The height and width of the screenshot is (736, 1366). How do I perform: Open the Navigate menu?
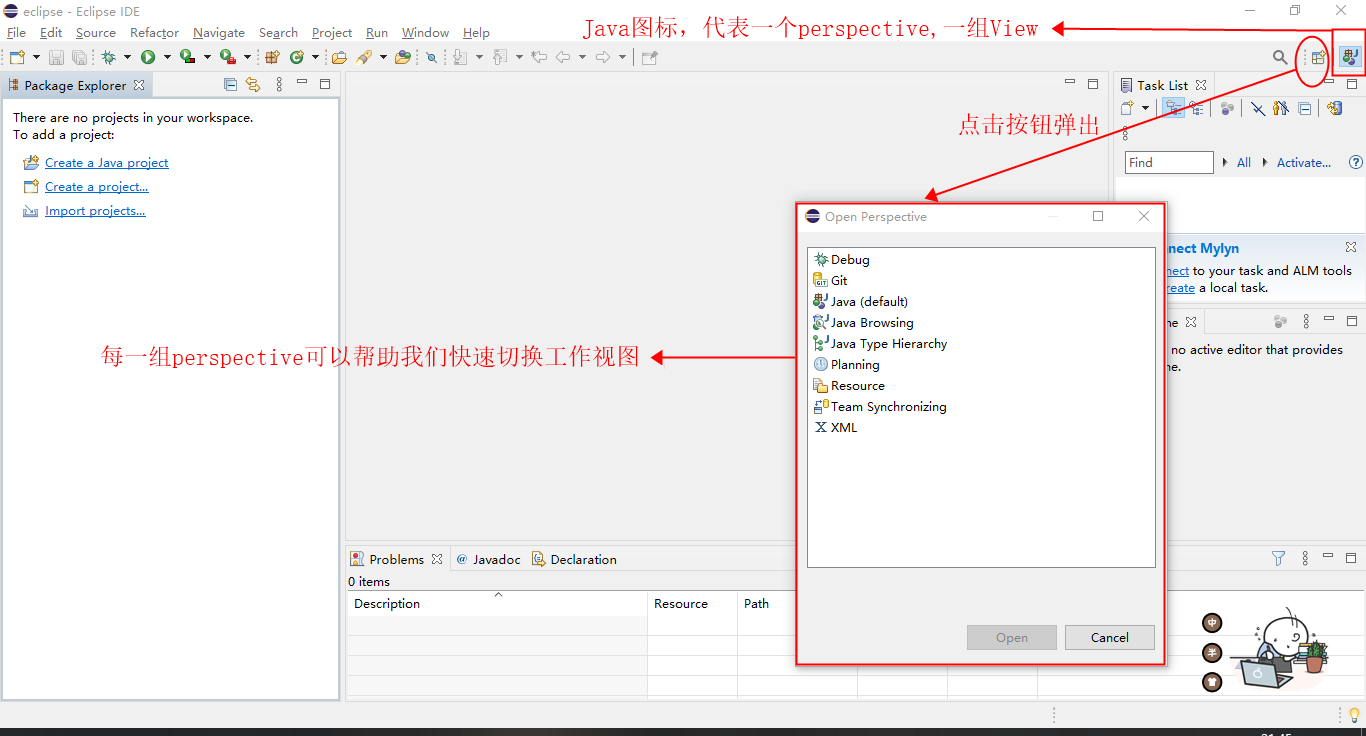(219, 33)
